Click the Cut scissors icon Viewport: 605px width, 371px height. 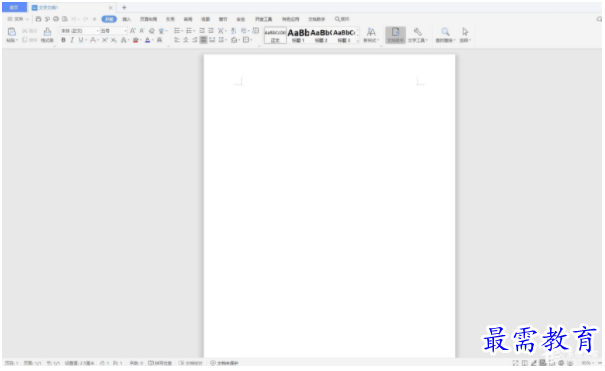pyautogui.click(x=25, y=30)
